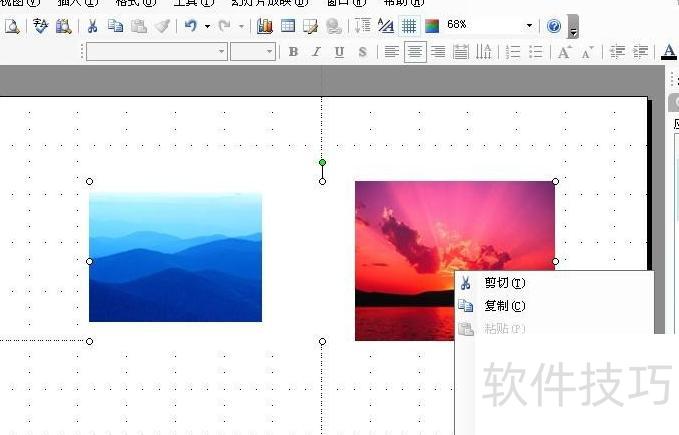Undo the last action

click(x=191, y=26)
